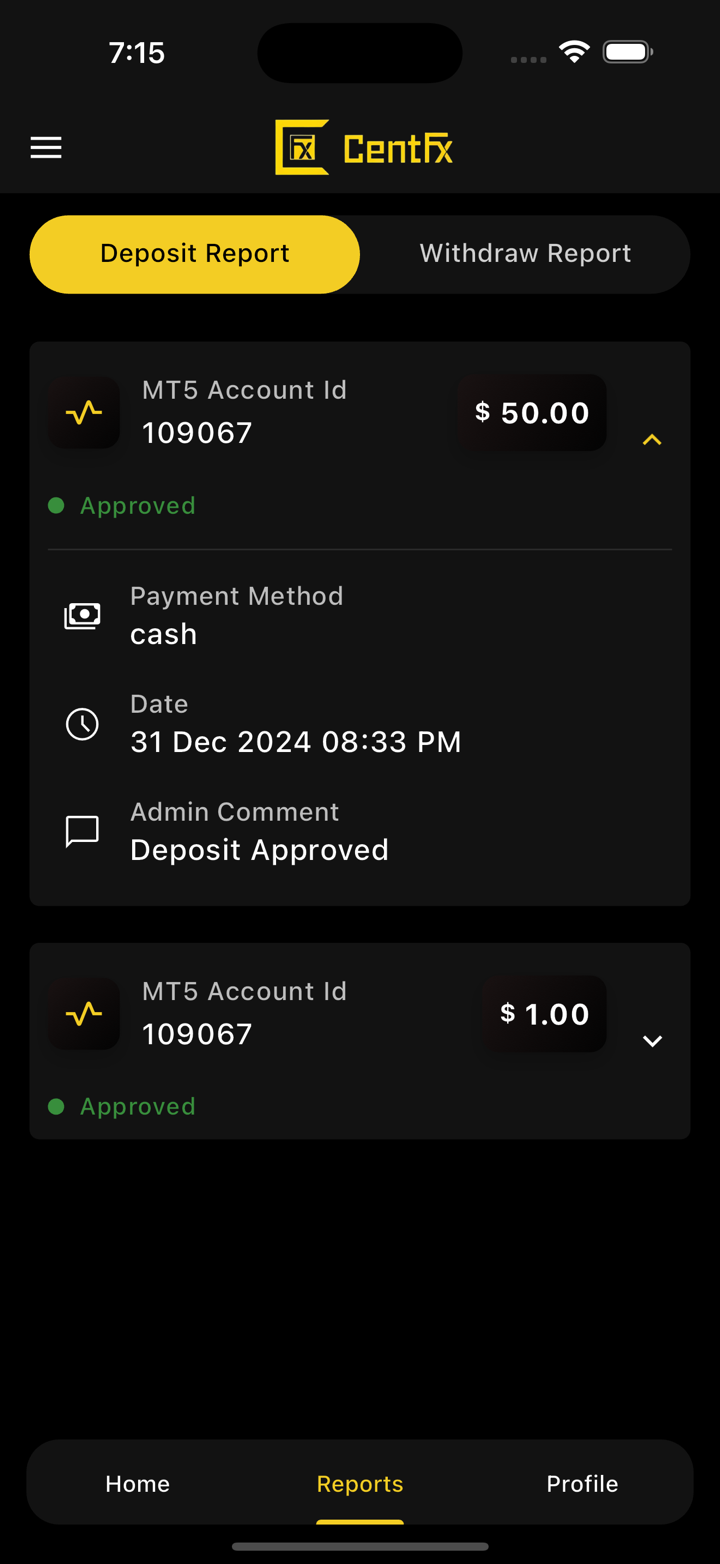The height and width of the screenshot is (1564, 720).
Task: Tap the pulse icon on the $50.00 deposit
Action: tap(84, 412)
